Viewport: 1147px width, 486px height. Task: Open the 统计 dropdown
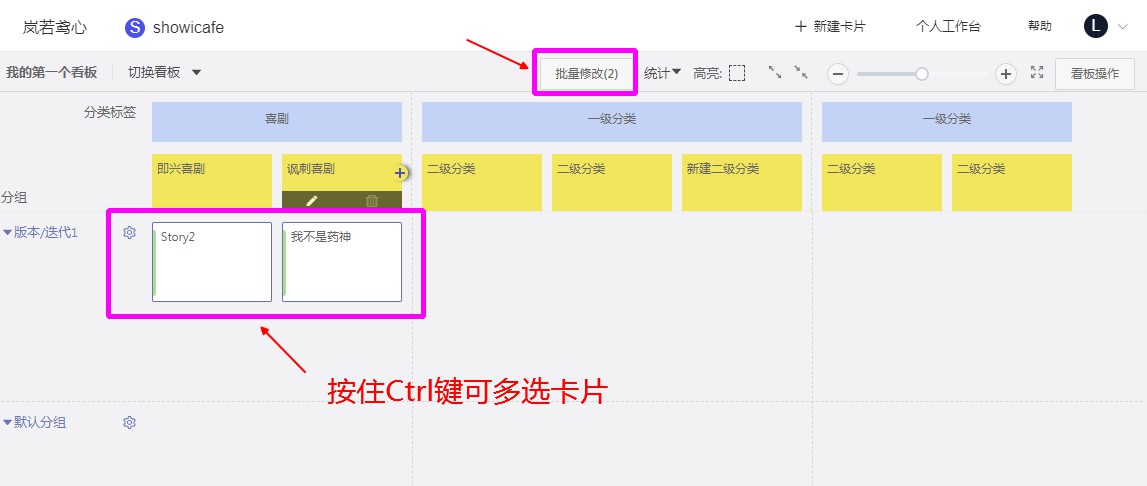662,72
